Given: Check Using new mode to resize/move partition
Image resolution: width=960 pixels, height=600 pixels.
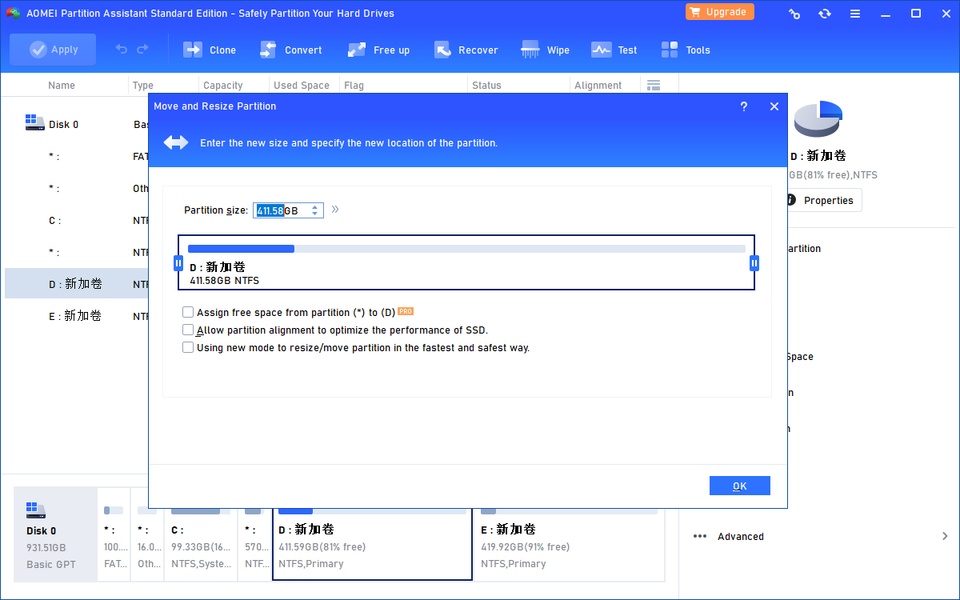Looking at the screenshot, I should click(x=188, y=348).
